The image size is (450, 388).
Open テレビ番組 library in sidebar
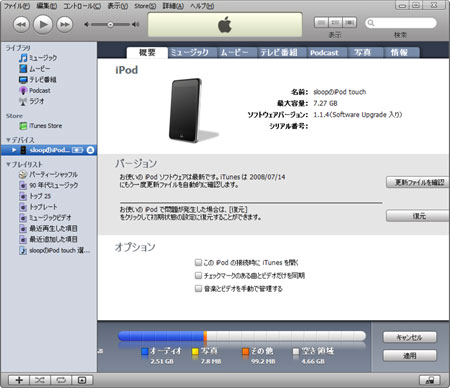(x=38, y=80)
